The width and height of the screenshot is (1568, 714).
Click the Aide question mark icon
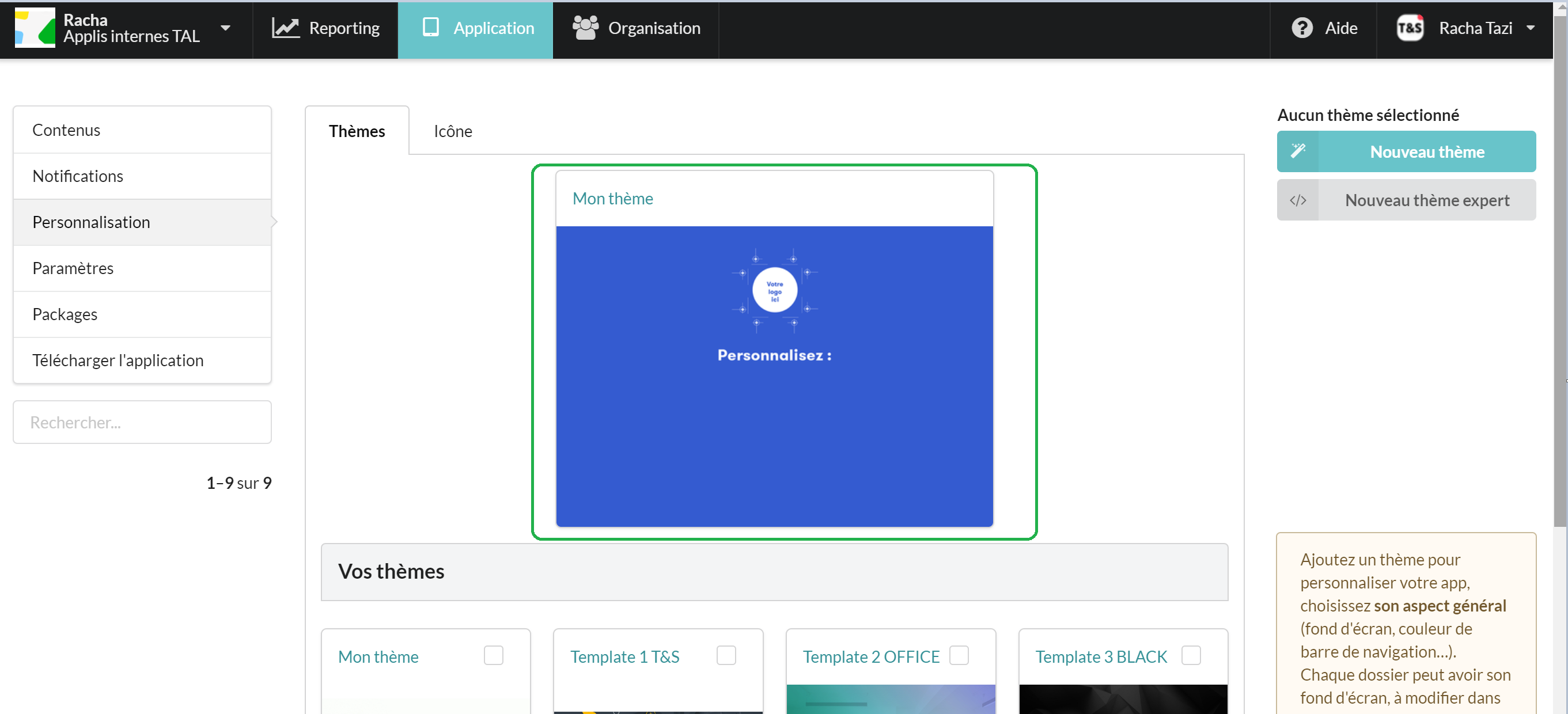[1302, 28]
